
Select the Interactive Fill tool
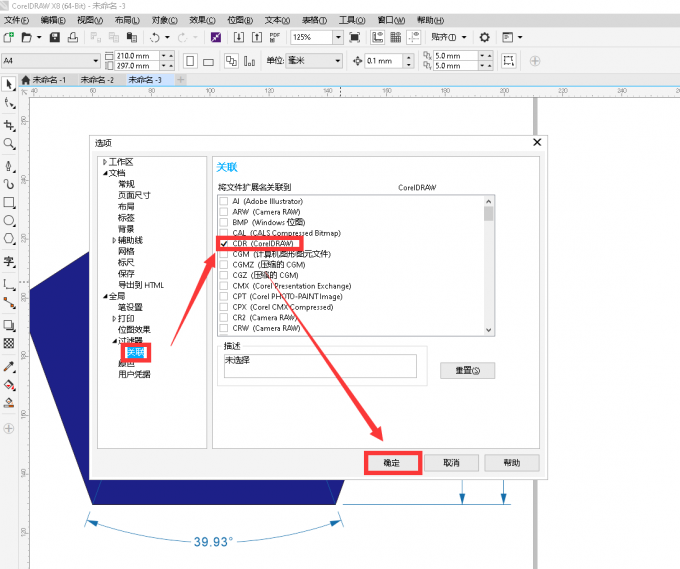(9, 385)
